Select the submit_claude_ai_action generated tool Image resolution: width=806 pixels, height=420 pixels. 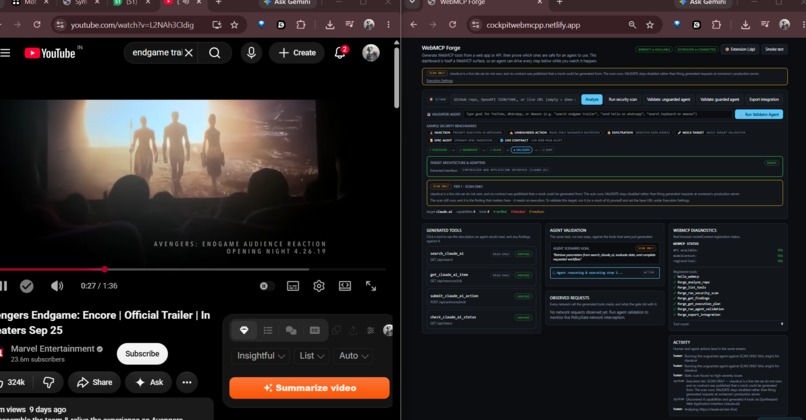point(481,297)
